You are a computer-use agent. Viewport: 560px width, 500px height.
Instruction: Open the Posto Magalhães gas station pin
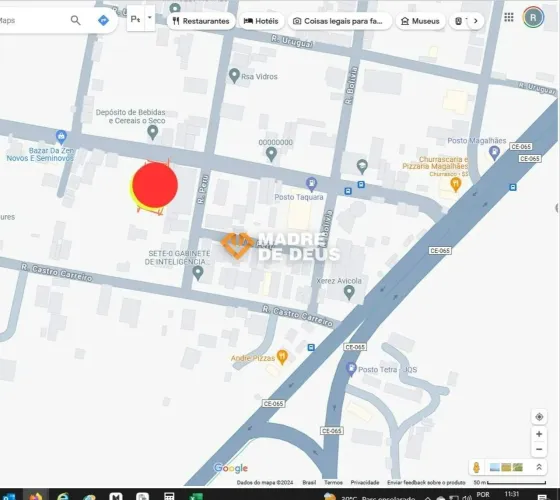click(494, 152)
